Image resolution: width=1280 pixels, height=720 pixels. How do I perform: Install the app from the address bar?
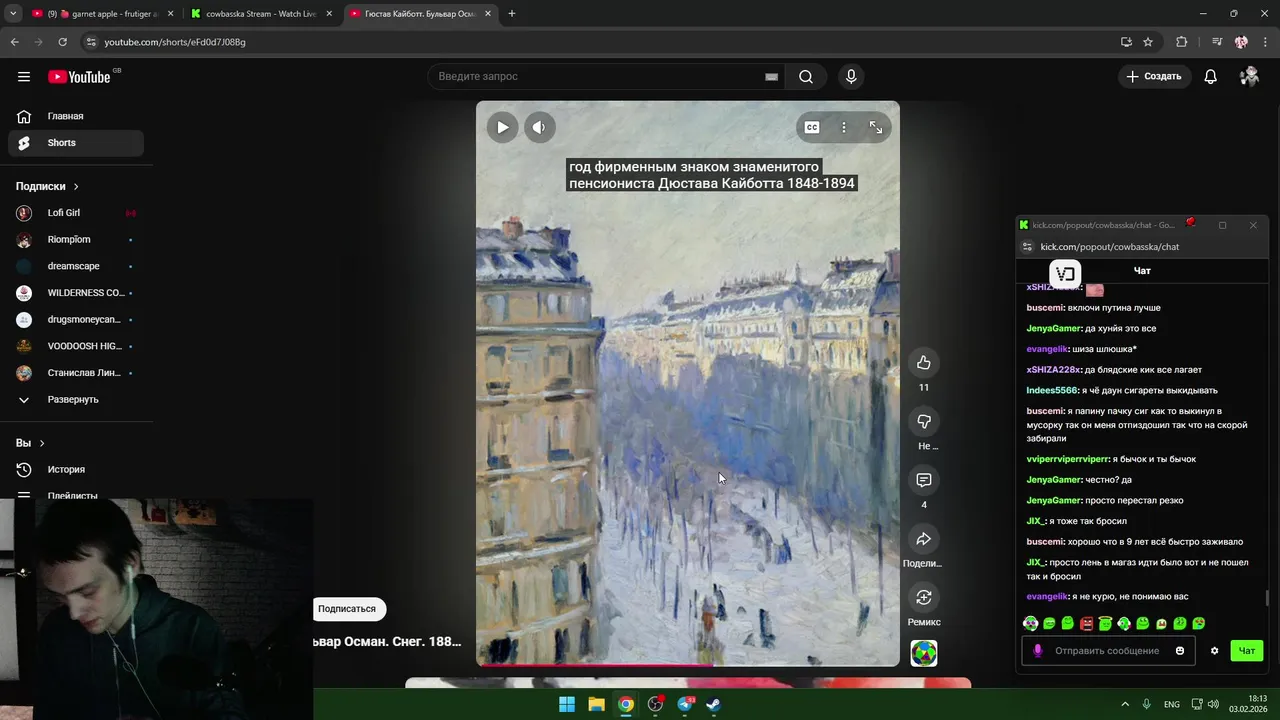click(x=1126, y=42)
